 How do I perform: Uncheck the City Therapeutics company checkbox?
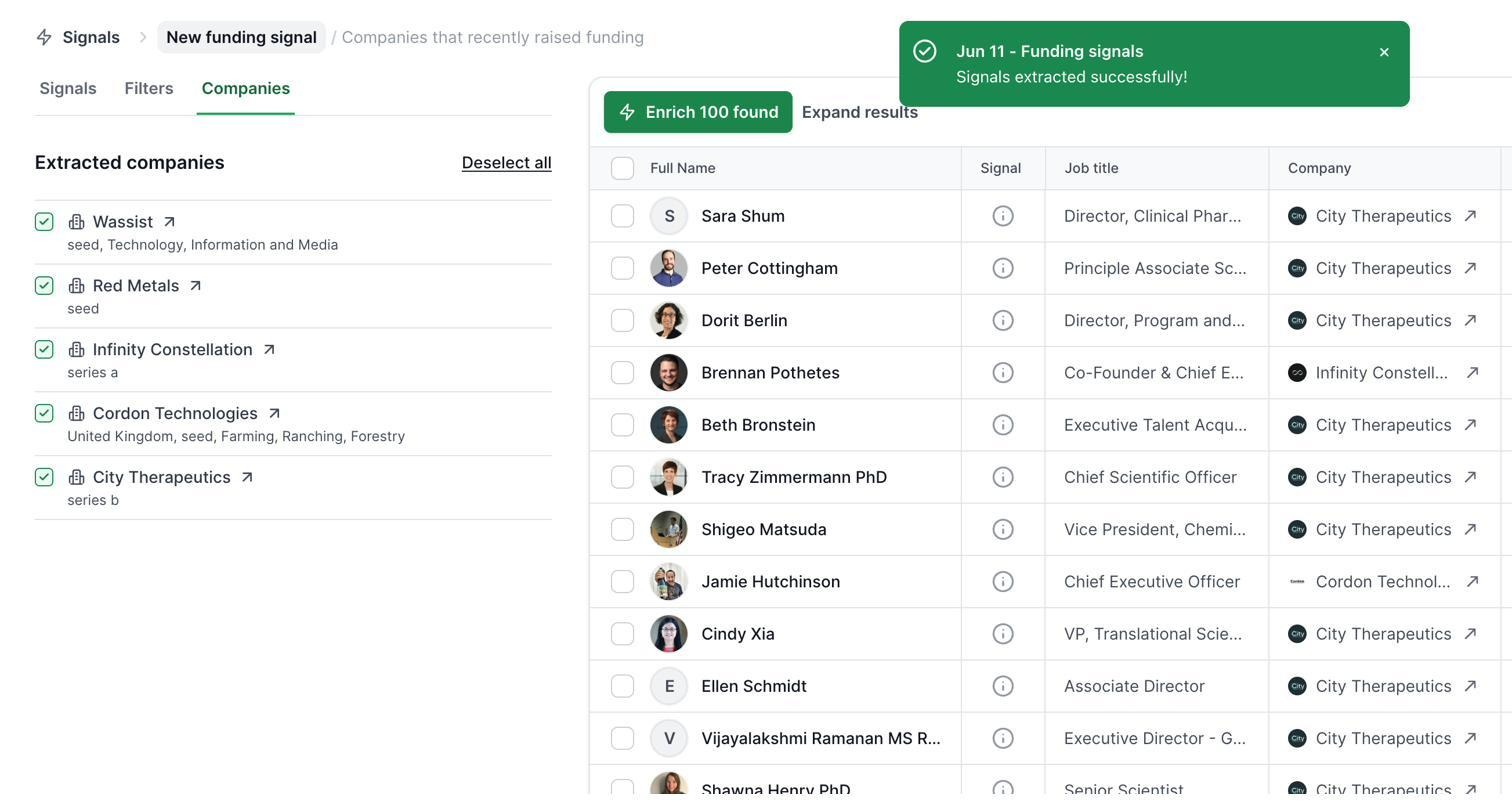coord(44,478)
